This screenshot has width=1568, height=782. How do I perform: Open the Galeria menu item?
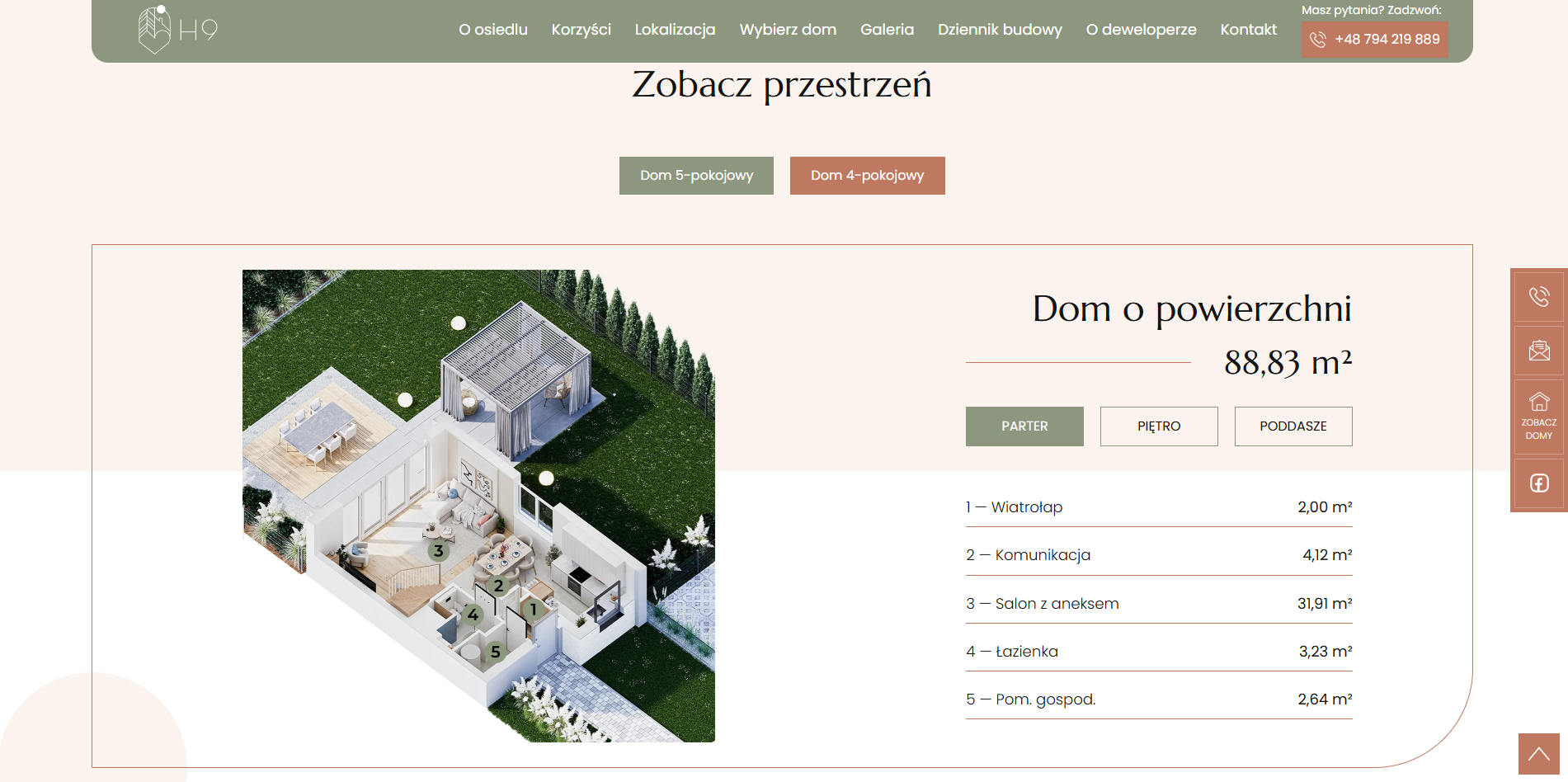887,30
